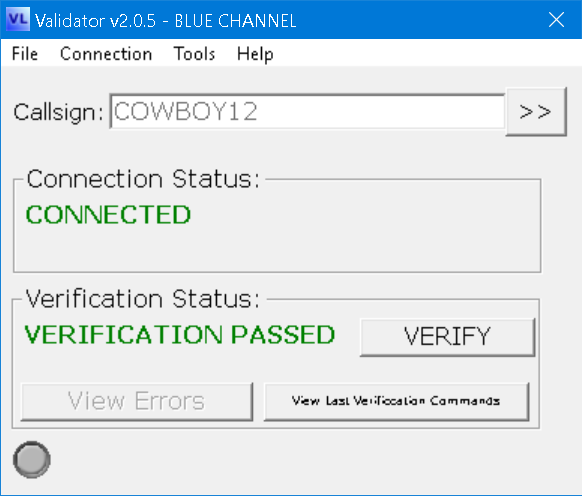Click the >> button beside the callsign
This screenshot has height=496, width=582.
tap(536, 112)
